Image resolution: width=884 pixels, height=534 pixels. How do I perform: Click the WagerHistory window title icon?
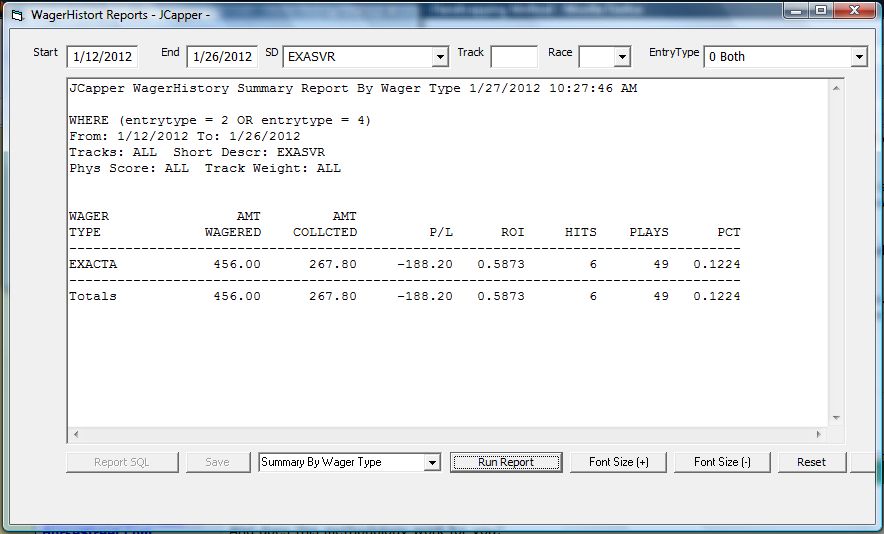click(x=17, y=16)
